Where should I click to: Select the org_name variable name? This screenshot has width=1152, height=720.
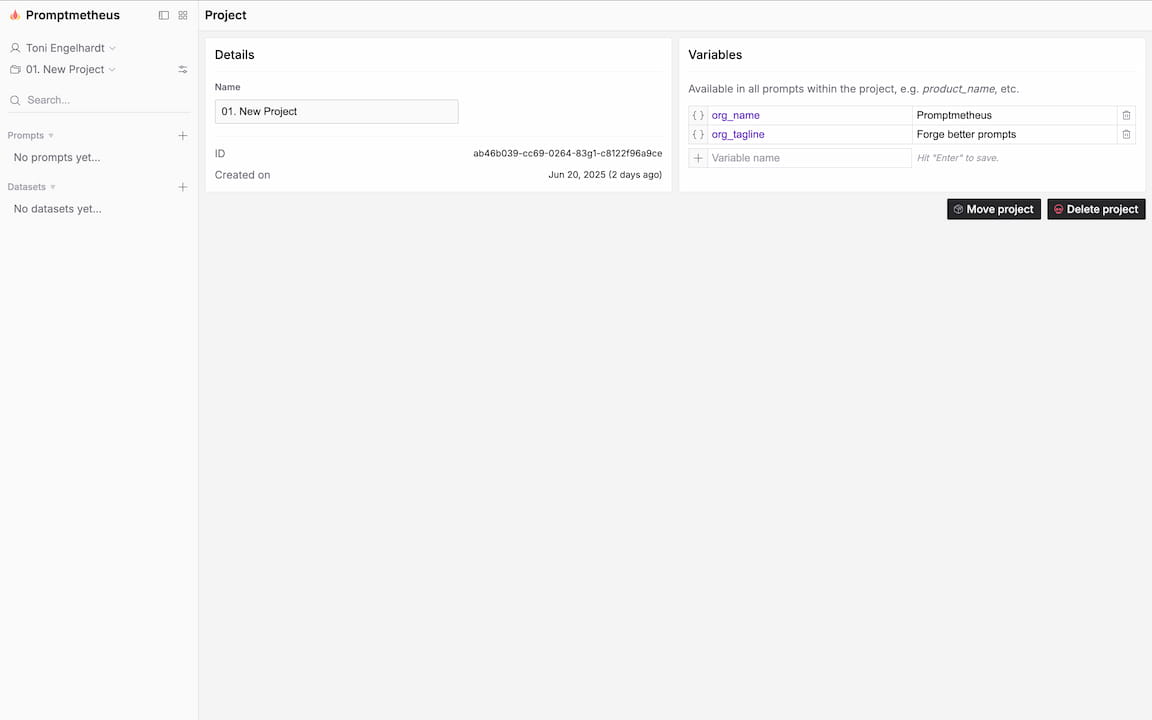pyautogui.click(x=735, y=115)
